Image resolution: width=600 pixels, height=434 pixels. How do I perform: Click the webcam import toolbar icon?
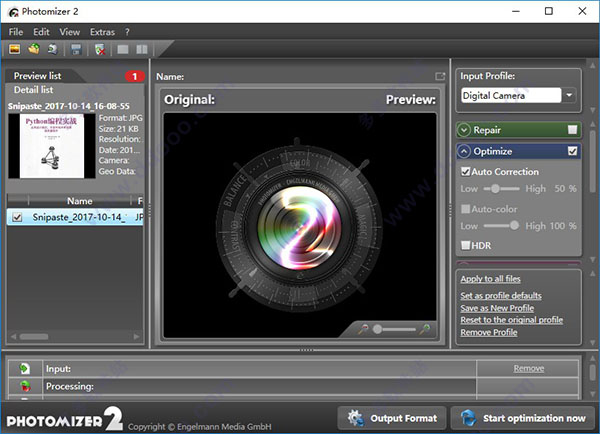pos(52,49)
